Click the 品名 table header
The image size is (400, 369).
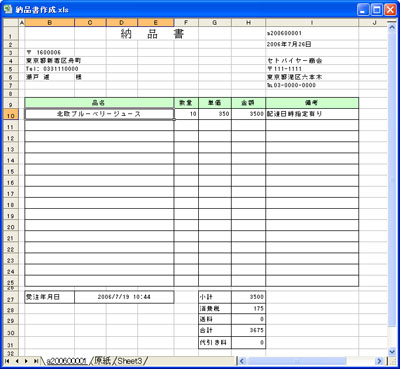[x=99, y=103]
